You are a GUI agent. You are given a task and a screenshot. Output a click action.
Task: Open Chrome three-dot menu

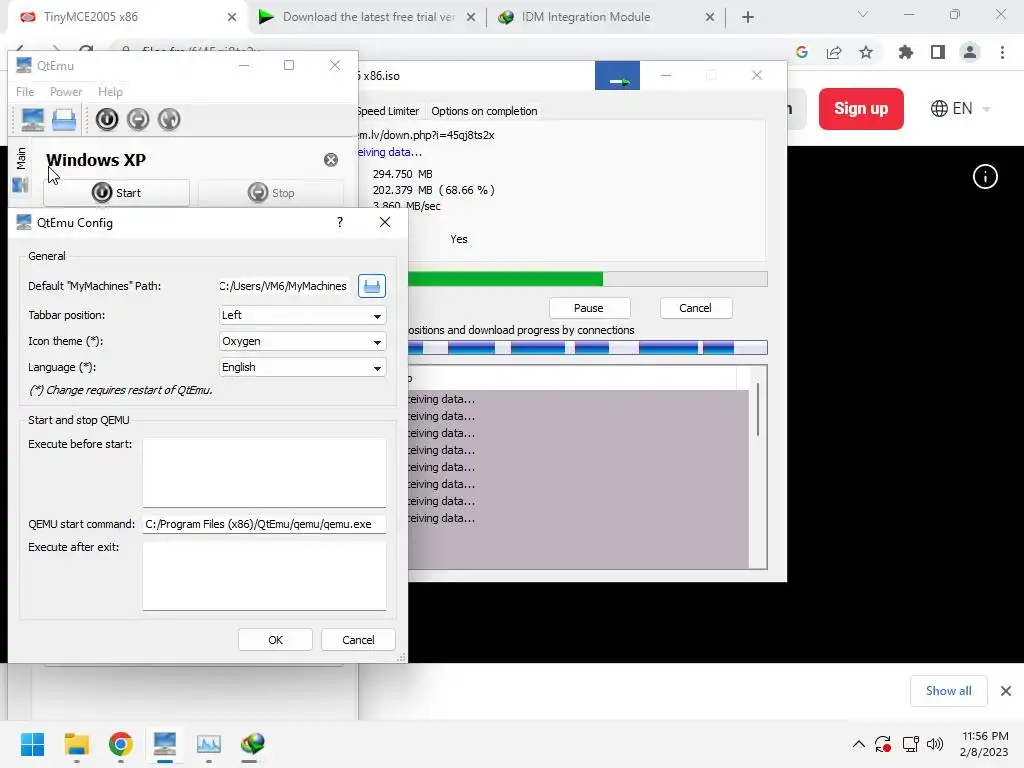pyautogui.click(x=1002, y=52)
